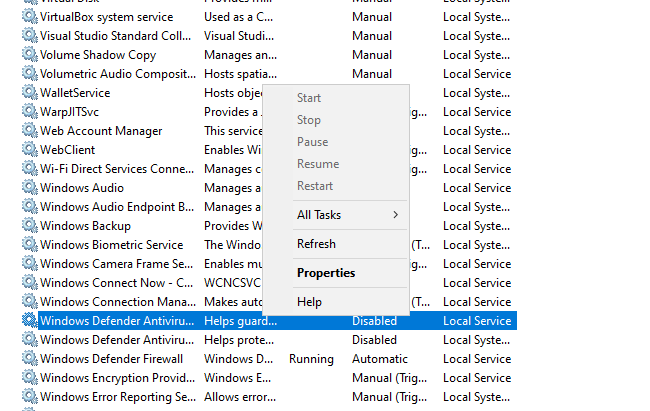
Task: Click the gear icon beside Windows Camera Frame Se...
Action: pyautogui.click(x=29, y=263)
